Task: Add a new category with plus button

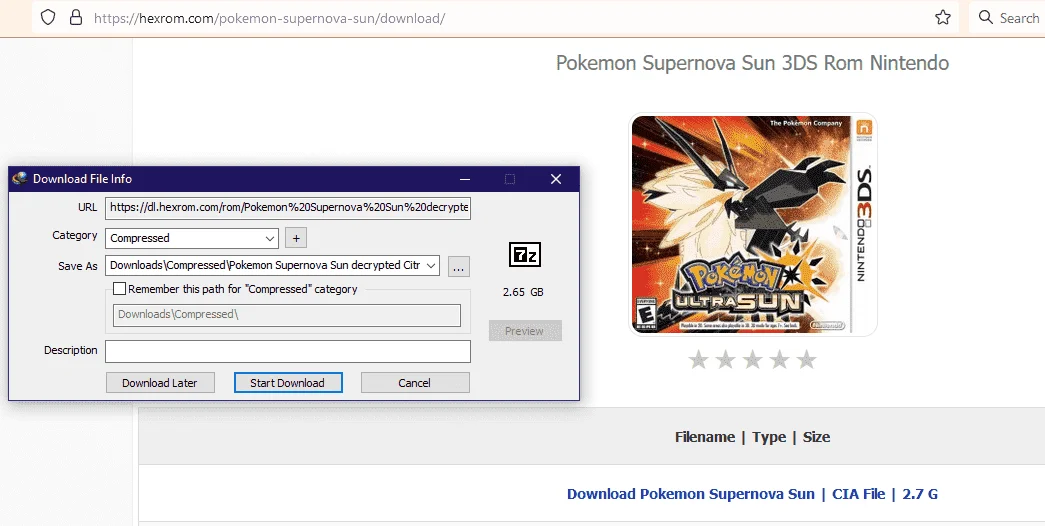Action: pos(296,238)
